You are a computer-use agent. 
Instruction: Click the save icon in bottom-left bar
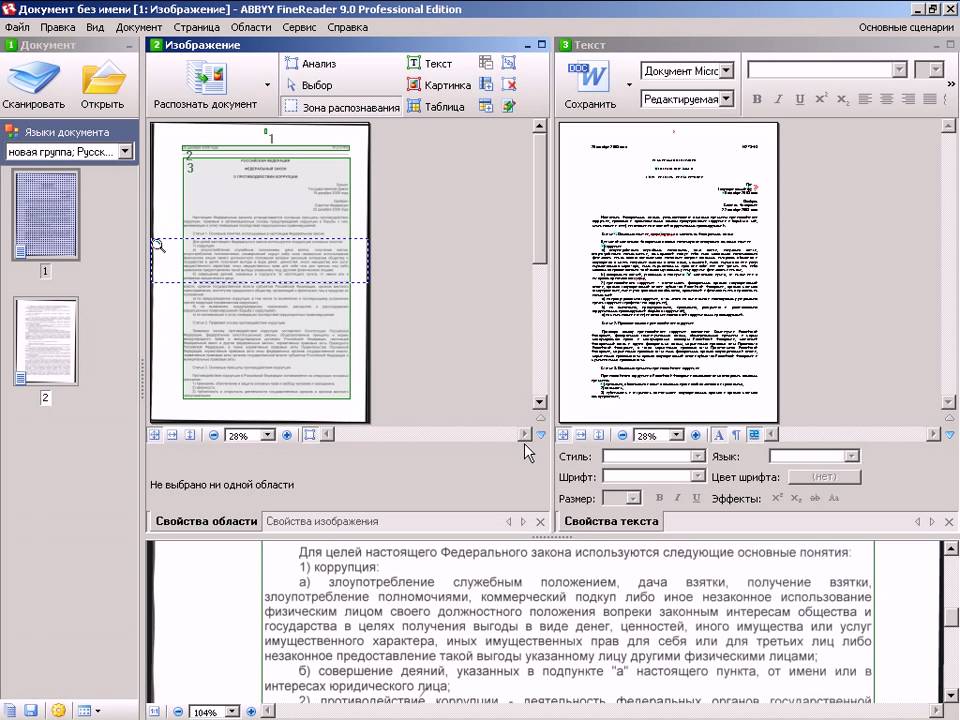(x=31, y=710)
